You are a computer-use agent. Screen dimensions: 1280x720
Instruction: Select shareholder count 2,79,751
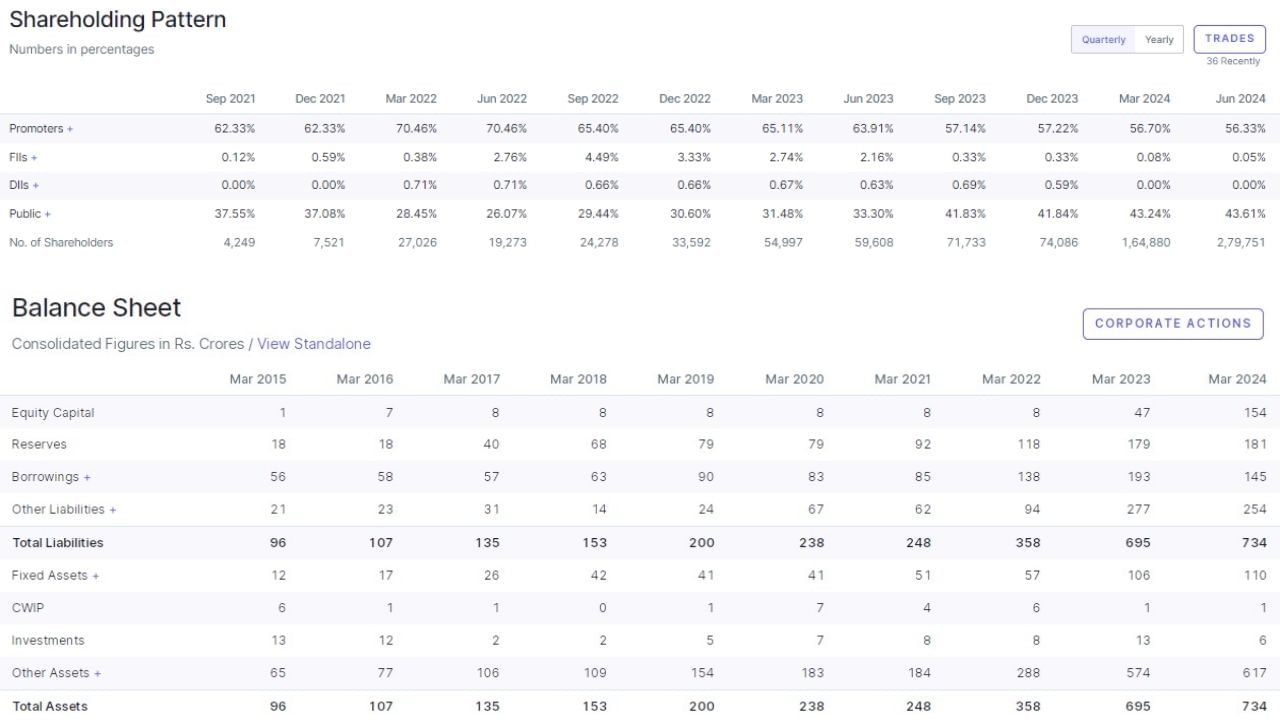tap(1241, 243)
